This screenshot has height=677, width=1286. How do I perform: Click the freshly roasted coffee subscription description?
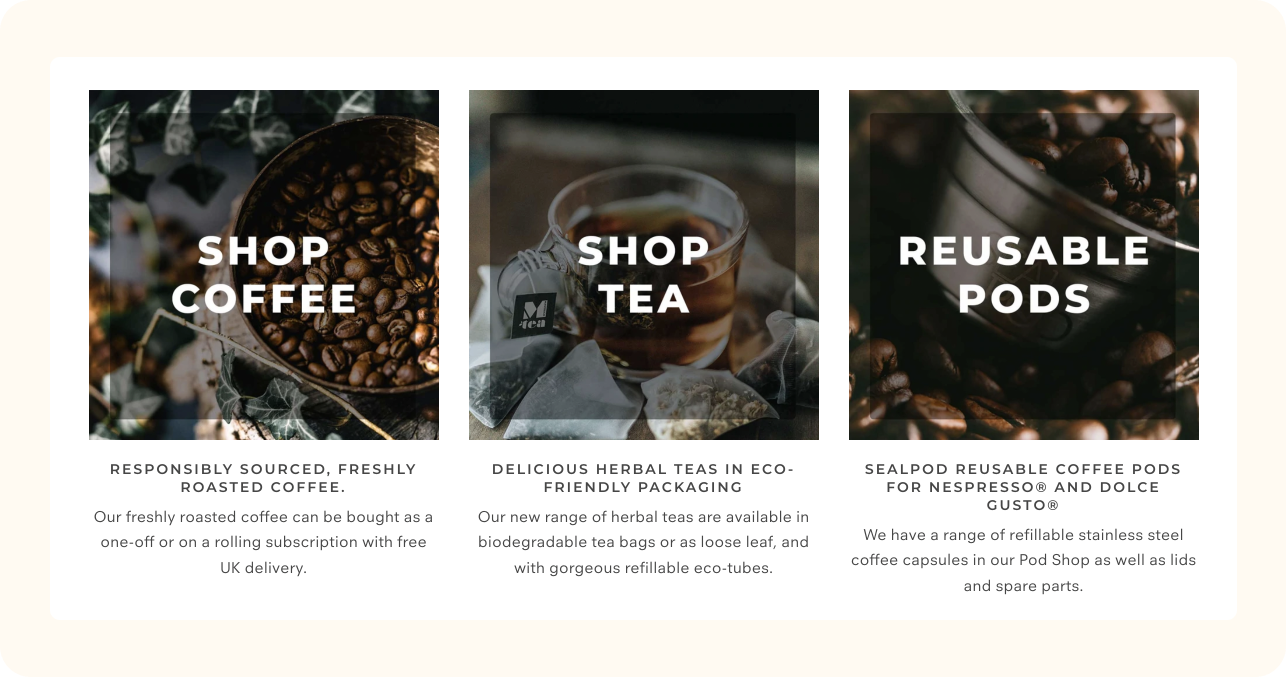263,542
